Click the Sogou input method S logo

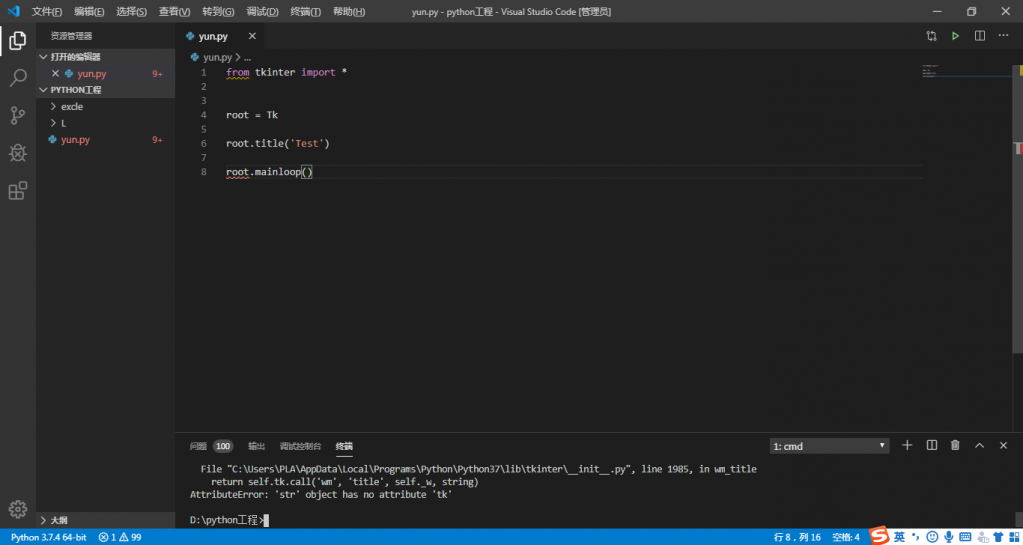(x=880, y=537)
